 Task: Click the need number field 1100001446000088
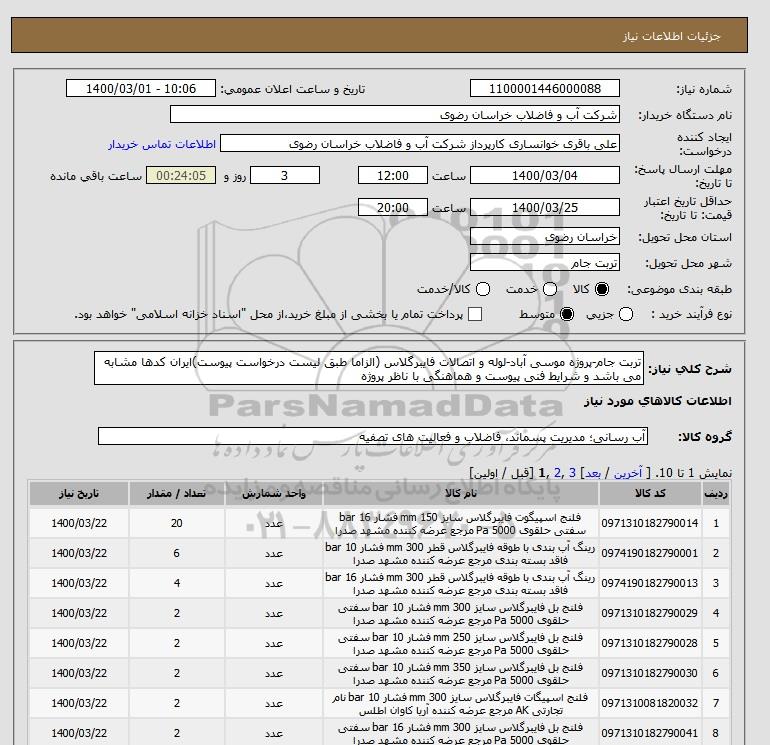pyautogui.click(x=545, y=88)
